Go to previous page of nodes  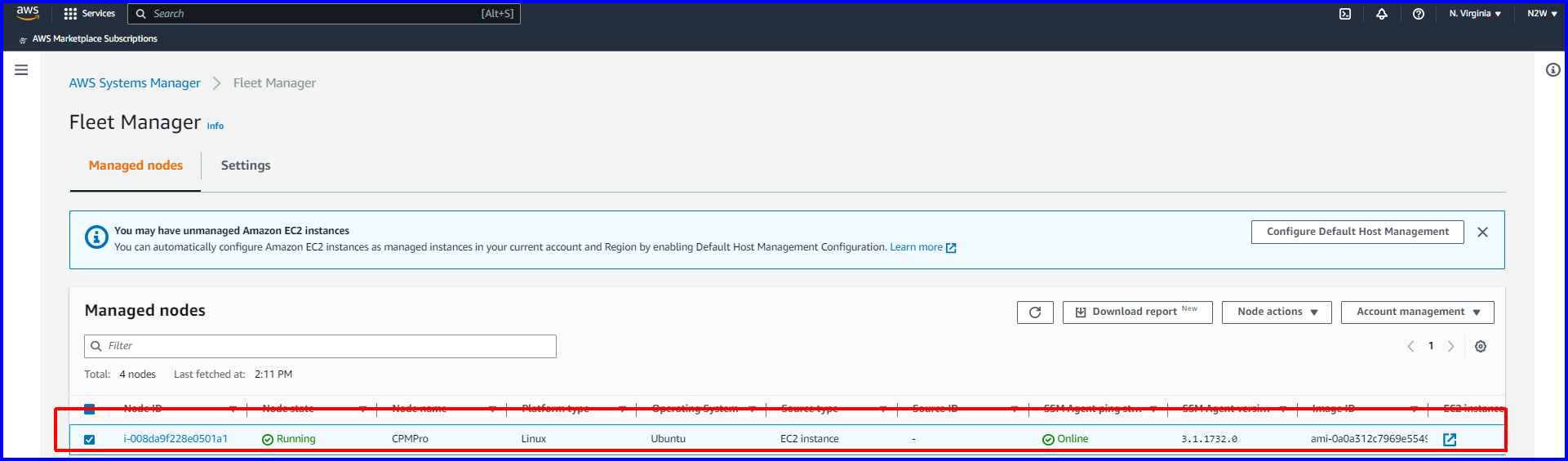tap(1410, 346)
